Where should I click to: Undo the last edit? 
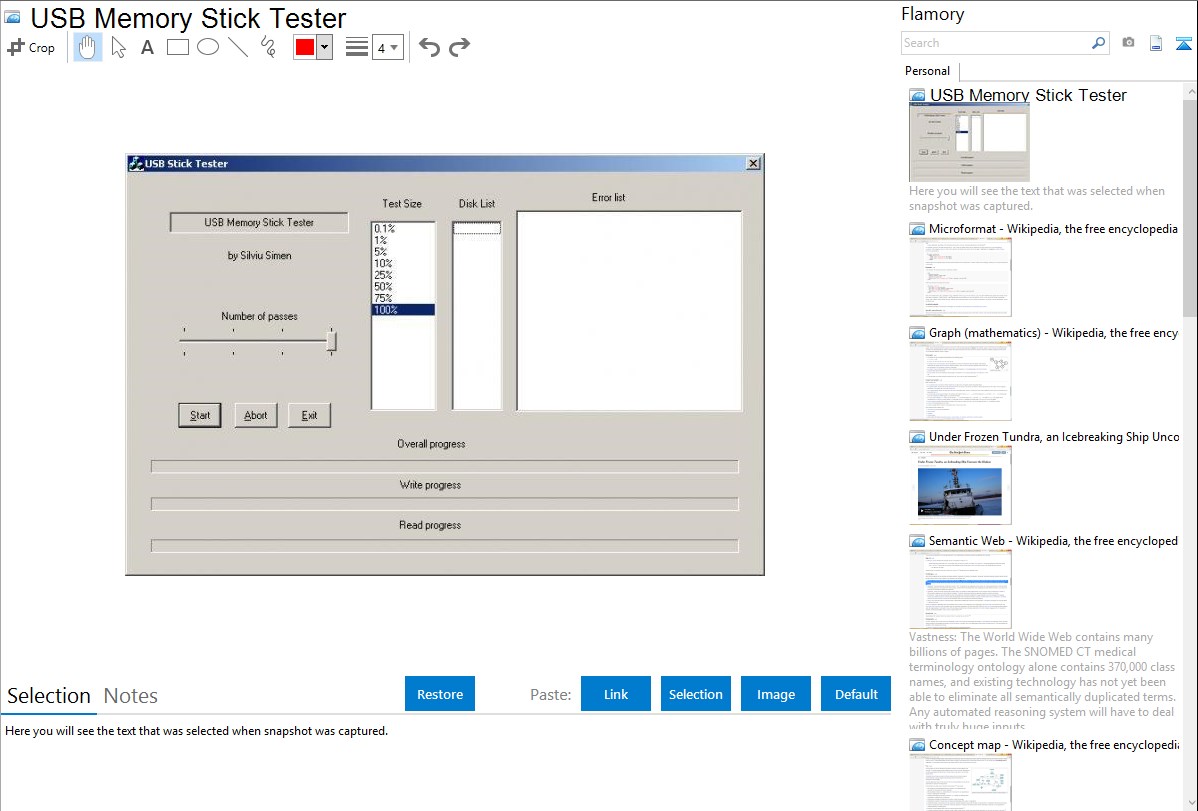429,47
